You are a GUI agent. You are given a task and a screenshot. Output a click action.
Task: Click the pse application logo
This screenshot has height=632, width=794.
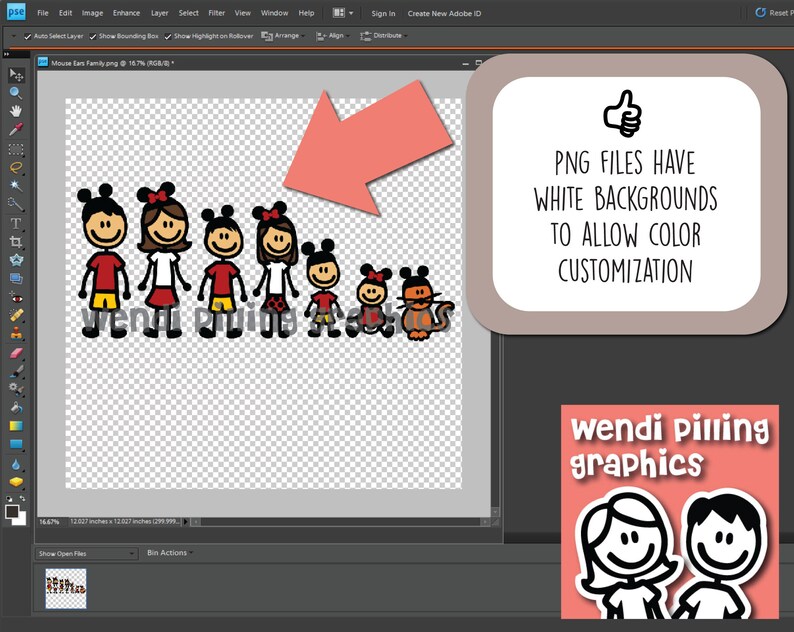point(16,12)
